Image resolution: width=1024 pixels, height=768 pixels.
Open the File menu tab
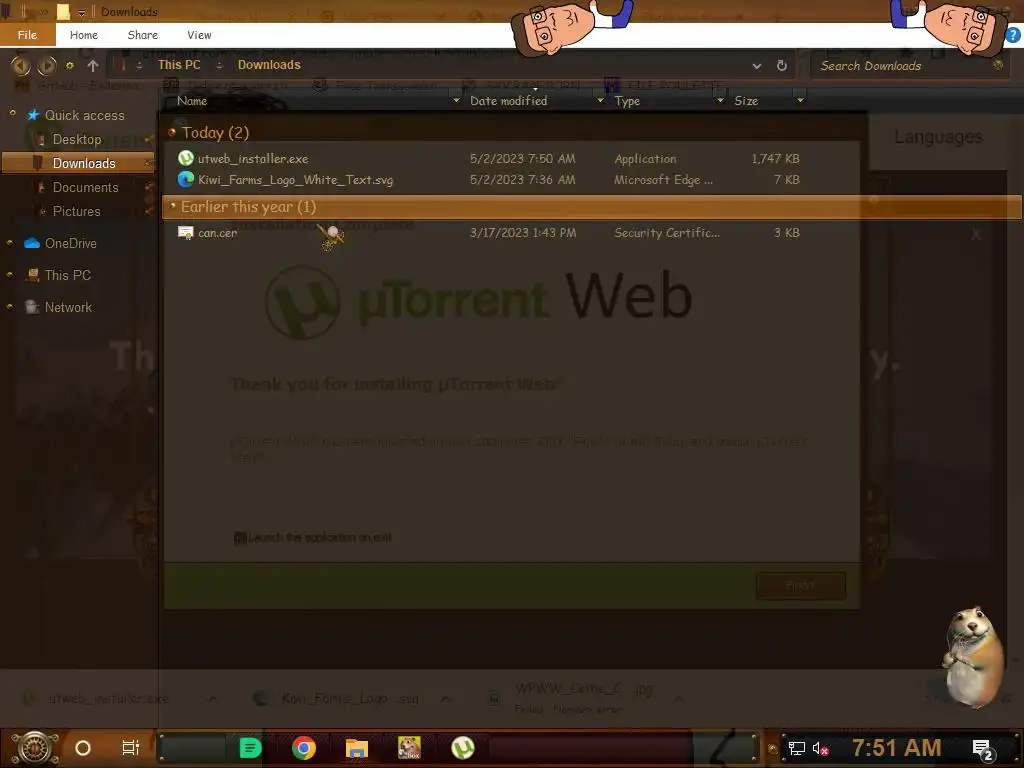27,35
